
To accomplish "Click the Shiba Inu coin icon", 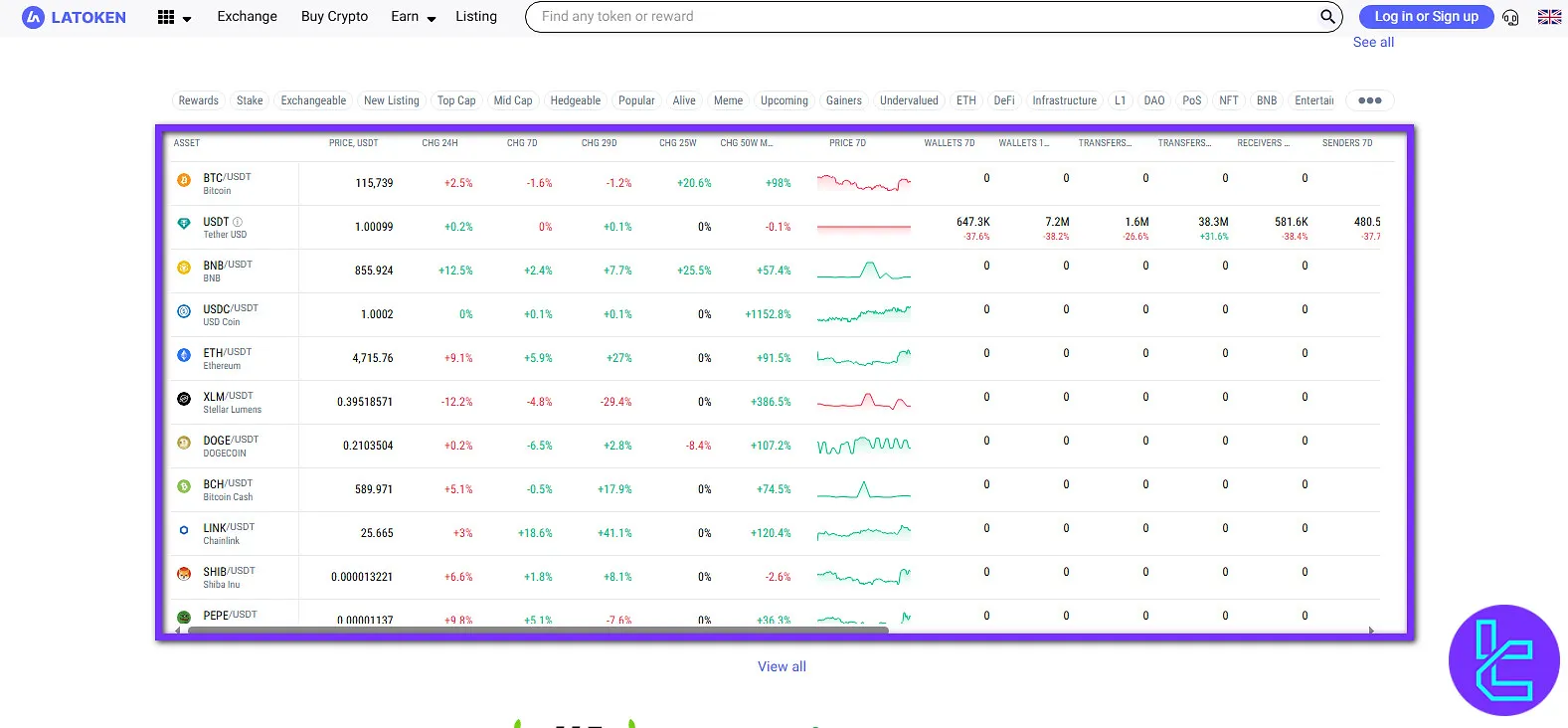I will [184, 574].
